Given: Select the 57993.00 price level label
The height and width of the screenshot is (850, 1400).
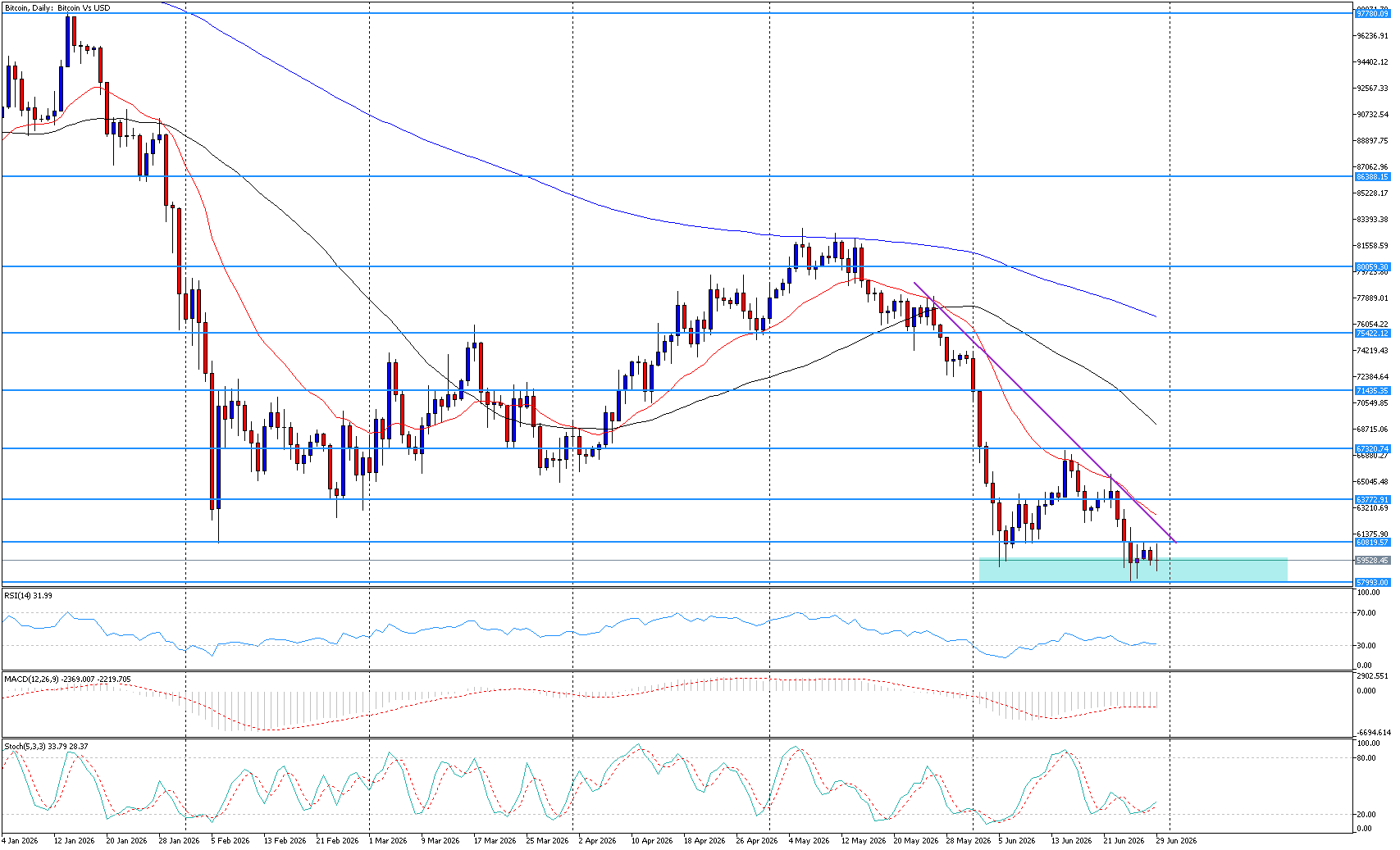Looking at the screenshot, I should [1372, 583].
